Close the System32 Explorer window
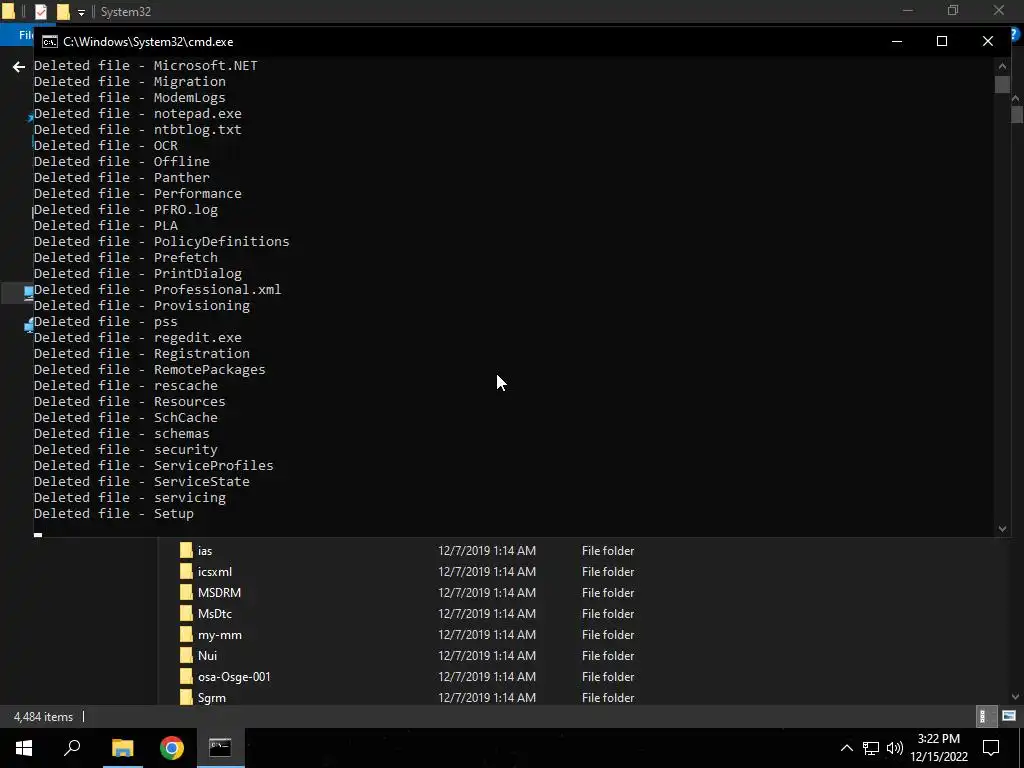The height and width of the screenshot is (768, 1024). [x=999, y=10]
